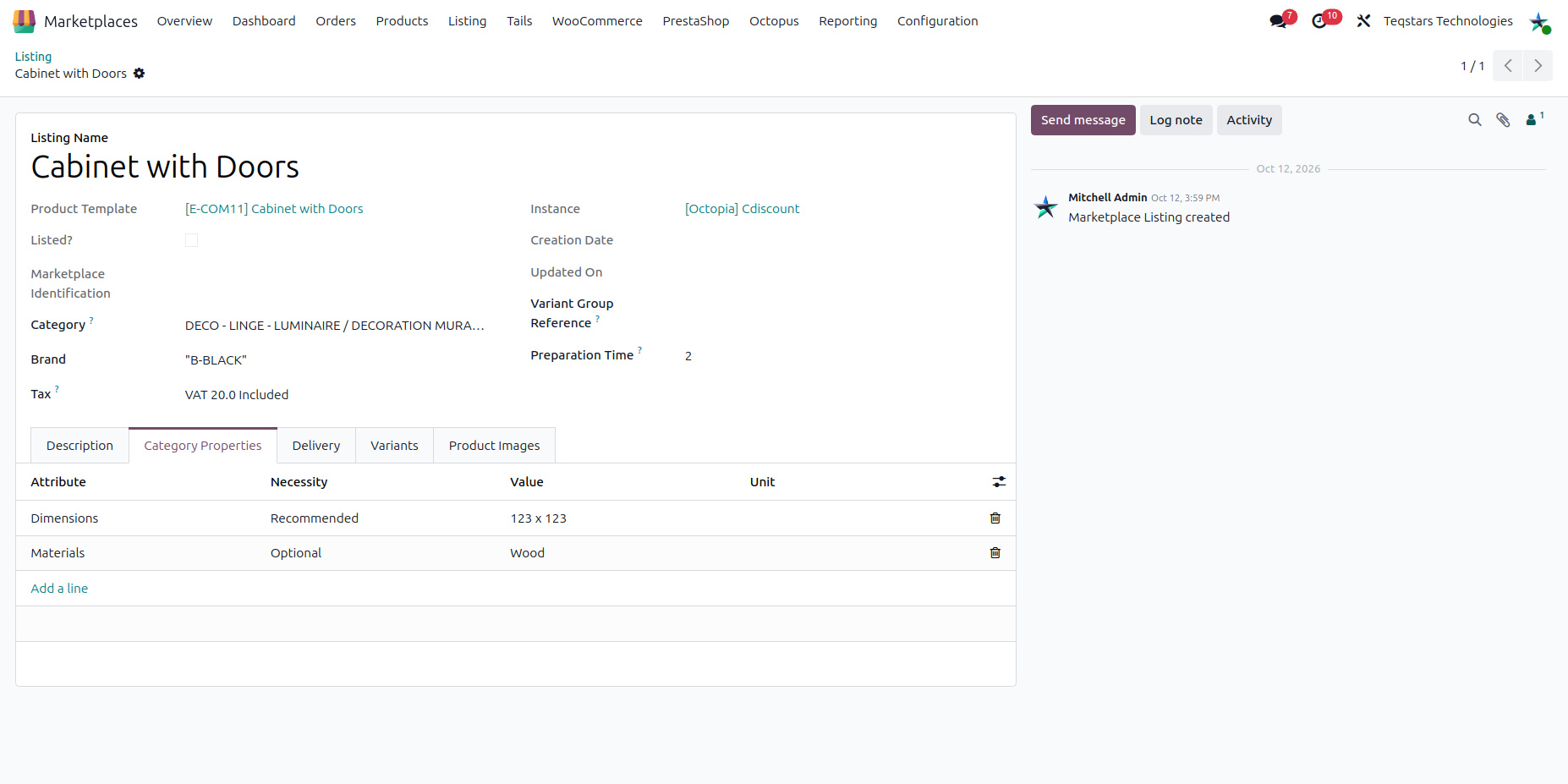Open the activities clock icon
The image size is (1568, 784).
click(1319, 21)
